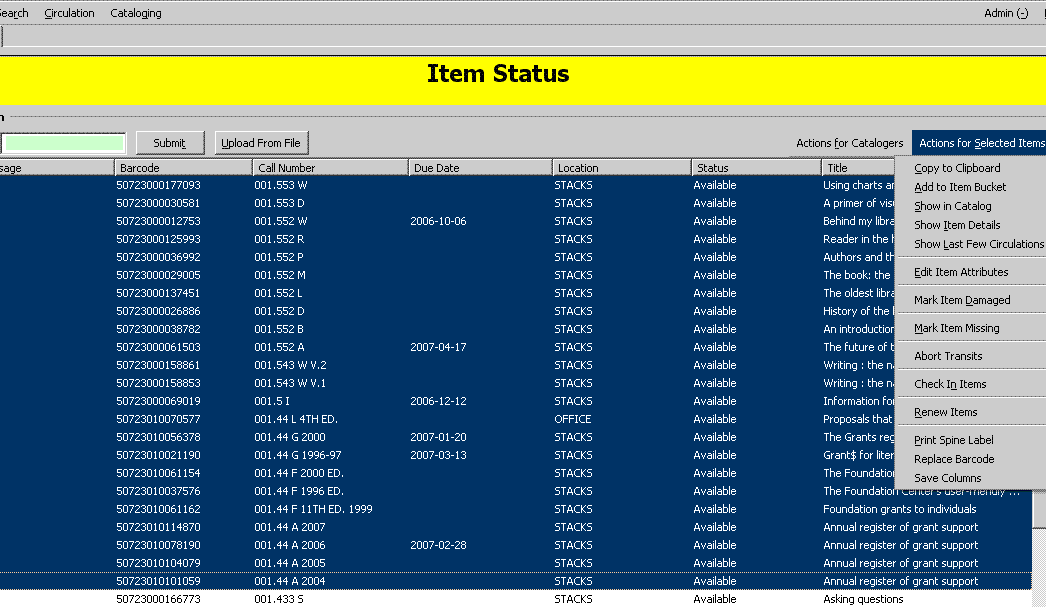Open the Circulation menu
Image resolution: width=1046 pixels, height=607 pixels.
(69, 13)
